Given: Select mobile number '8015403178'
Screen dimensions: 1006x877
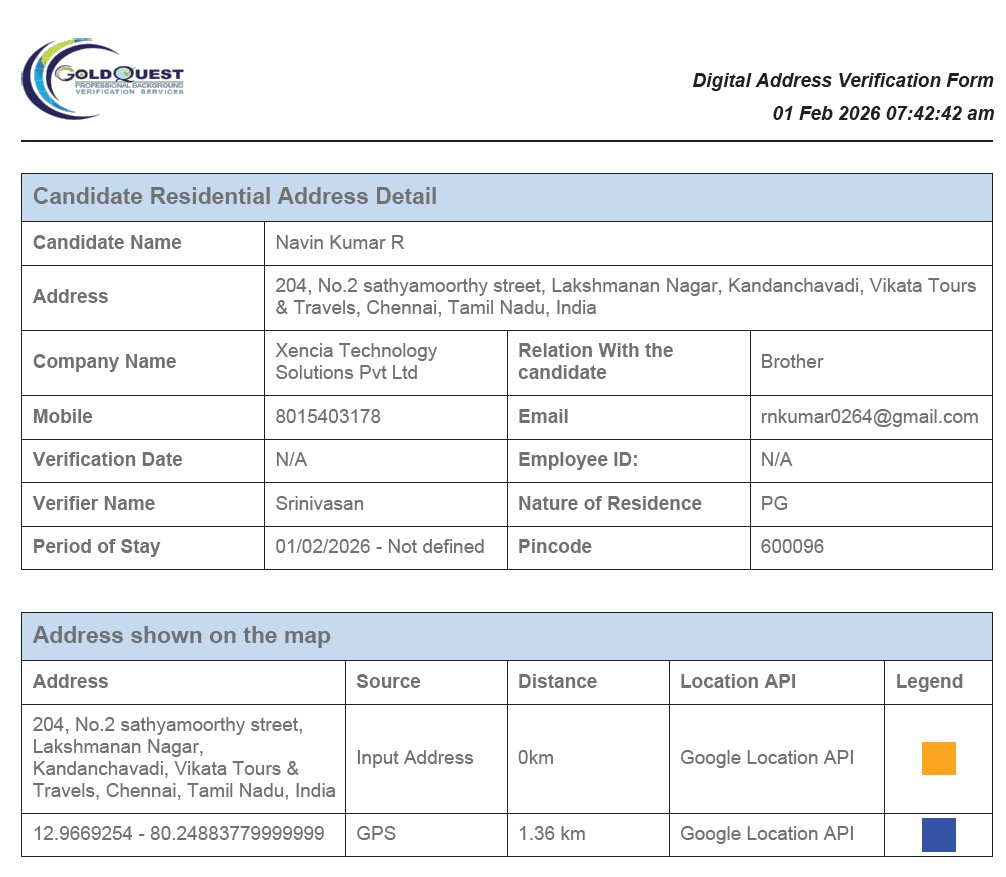Looking at the screenshot, I should pyautogui.click(x=328, y=416).
